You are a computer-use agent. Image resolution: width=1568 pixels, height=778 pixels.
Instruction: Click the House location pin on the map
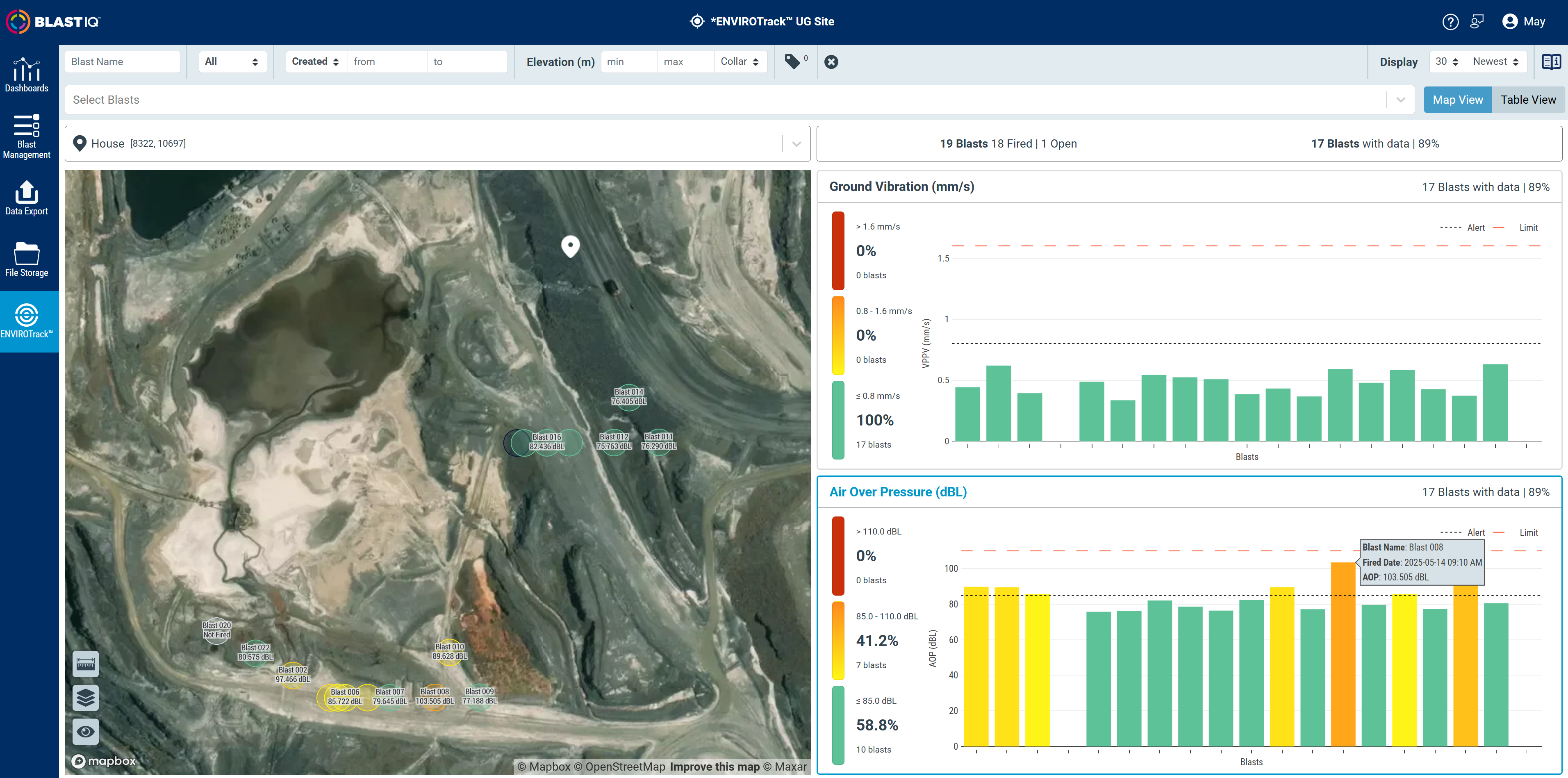[x=570, y=246]
